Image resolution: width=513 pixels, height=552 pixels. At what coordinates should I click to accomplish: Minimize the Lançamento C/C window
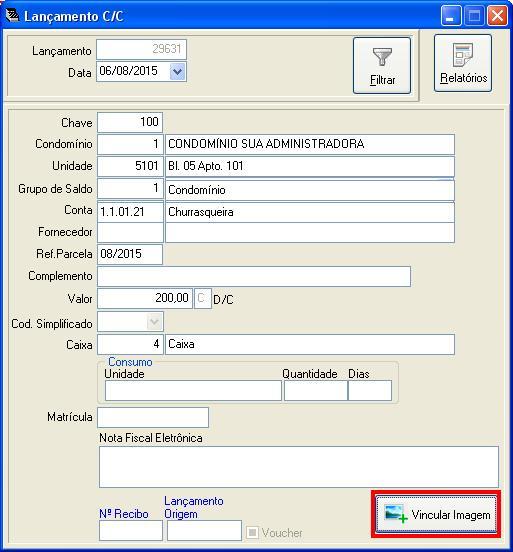pyautogui.click(x=451, y=16)
